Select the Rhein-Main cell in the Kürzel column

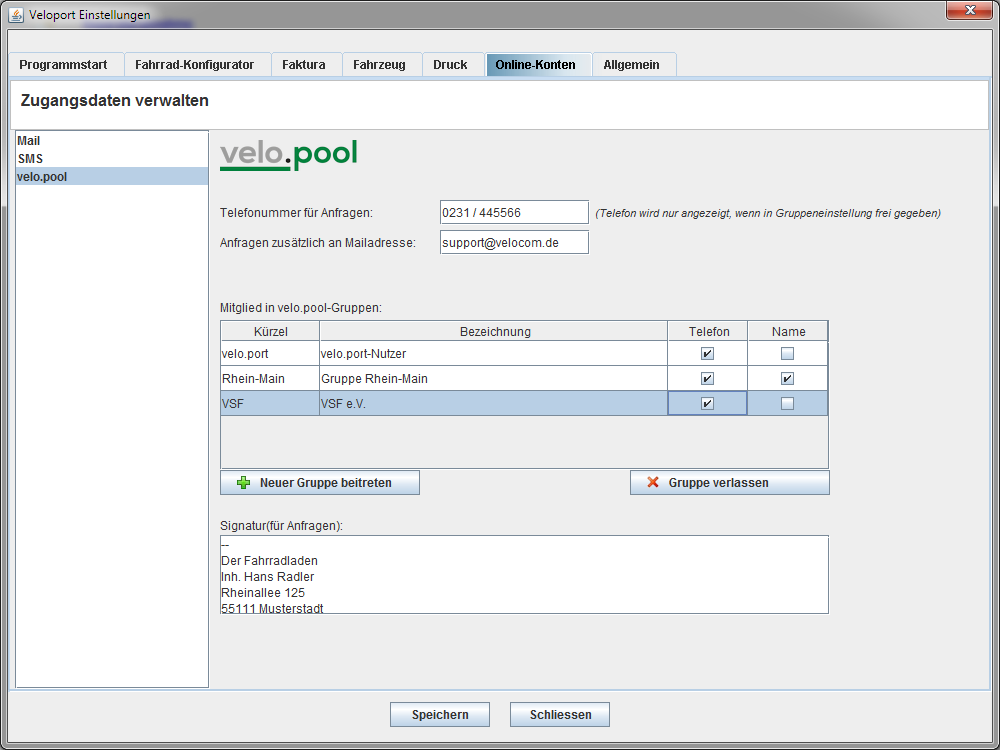[x=270, y=379]
